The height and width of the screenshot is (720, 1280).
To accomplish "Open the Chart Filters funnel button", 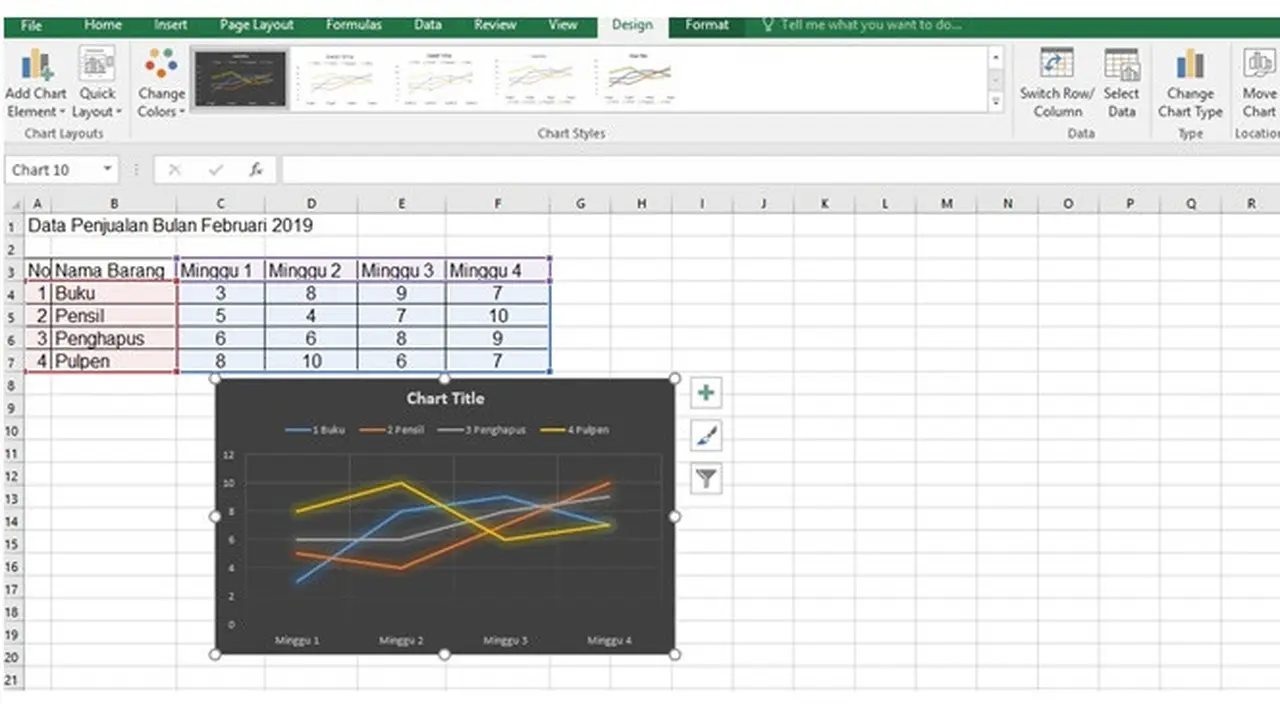I will (705, 478).
